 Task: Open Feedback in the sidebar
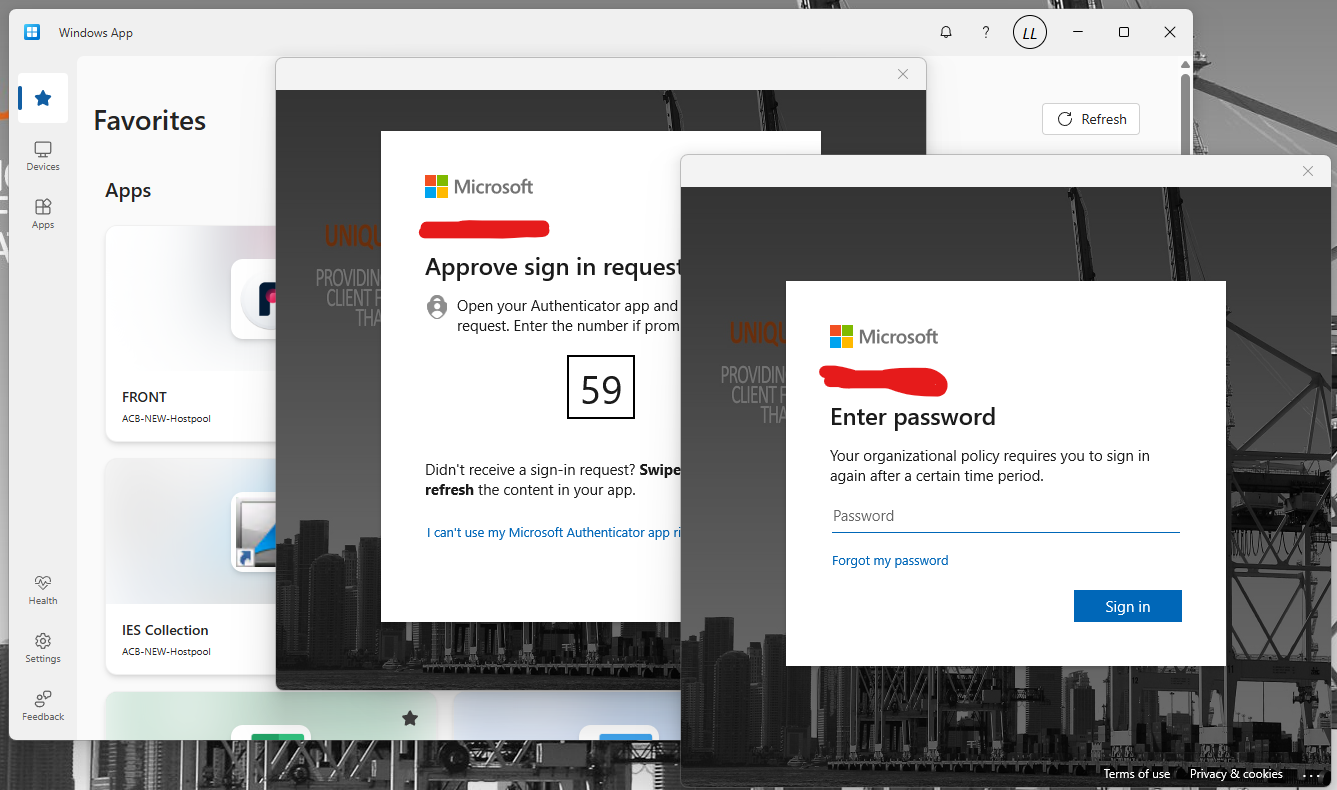43,706
